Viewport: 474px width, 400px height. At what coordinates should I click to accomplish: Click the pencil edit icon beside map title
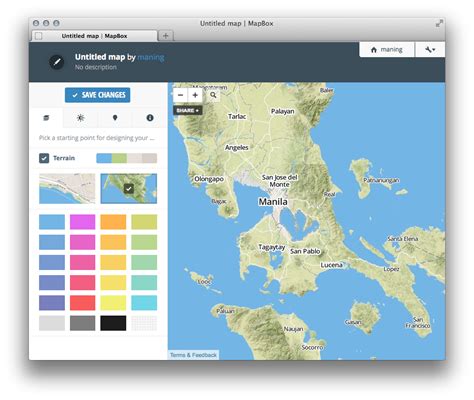click(57, 62)
